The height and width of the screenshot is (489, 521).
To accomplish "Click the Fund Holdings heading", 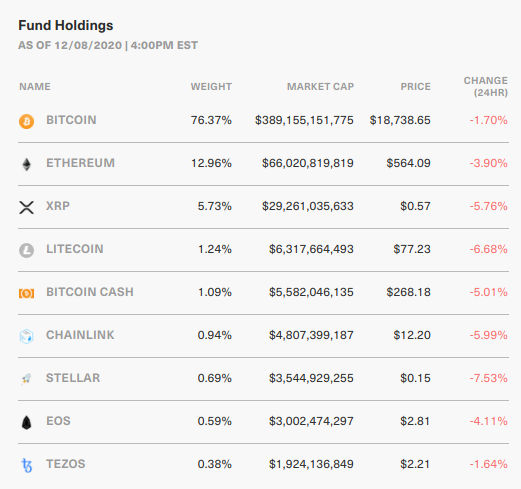I will (x=66, y=25).
